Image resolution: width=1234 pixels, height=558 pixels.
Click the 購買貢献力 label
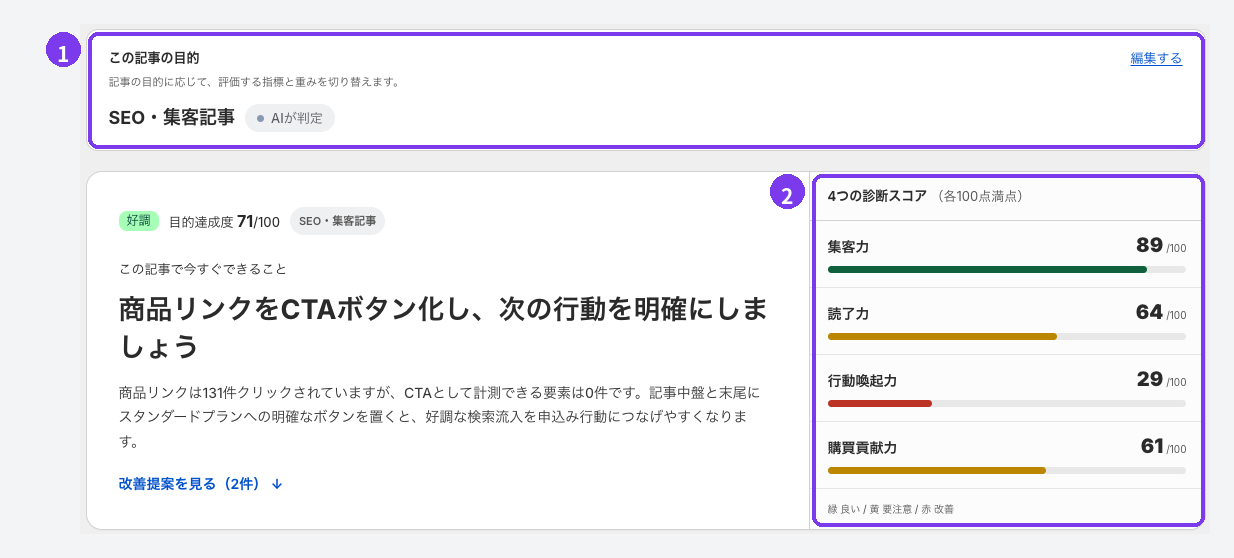[x=862, y=448]
